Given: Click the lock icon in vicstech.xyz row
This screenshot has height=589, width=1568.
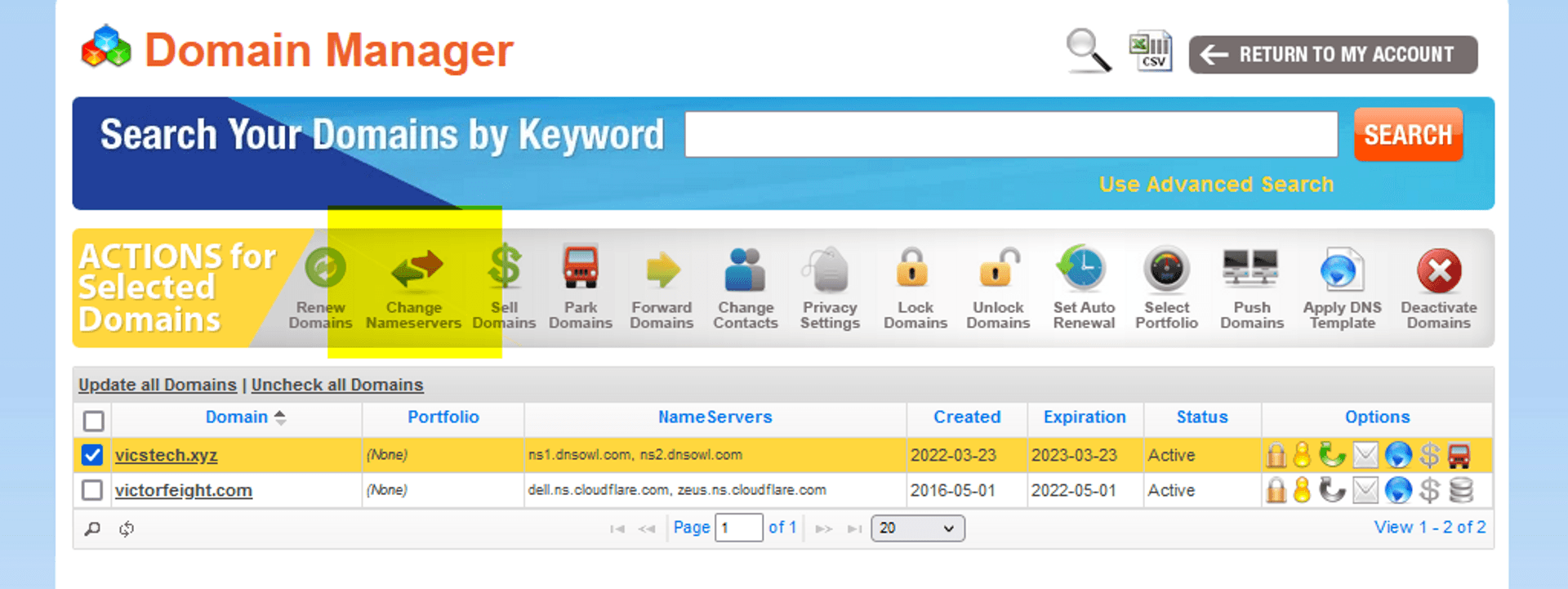Looking at the screenshot, I should 1276,455.
